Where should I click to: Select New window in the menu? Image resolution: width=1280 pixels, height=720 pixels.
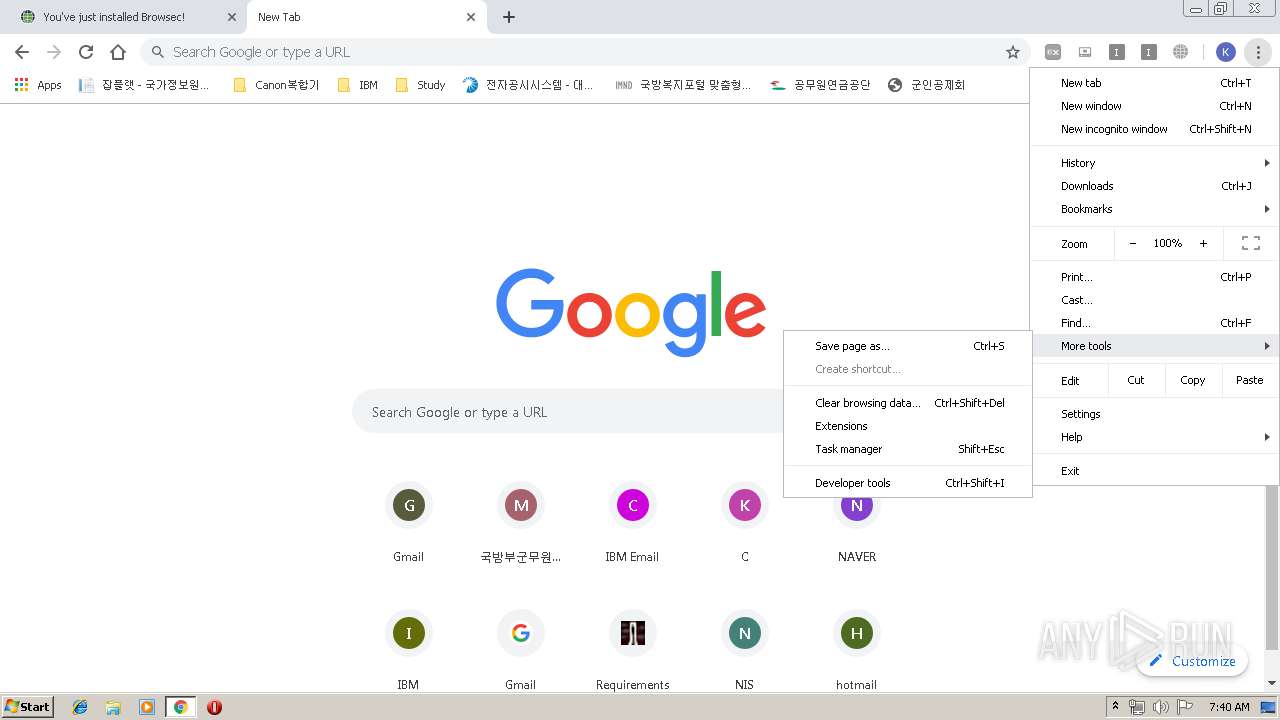click(1155, 106)
